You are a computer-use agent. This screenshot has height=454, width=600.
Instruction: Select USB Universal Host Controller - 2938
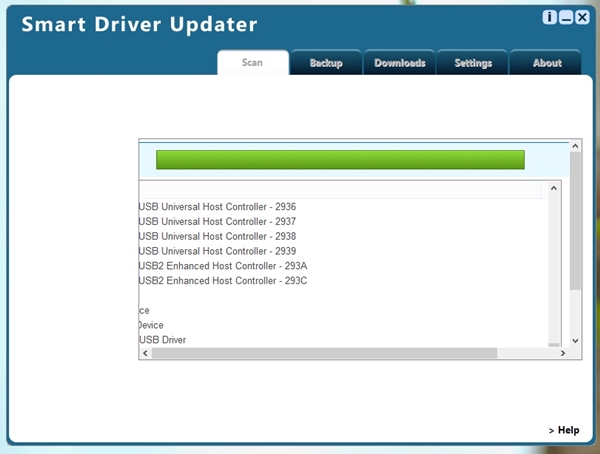pyautogui.click(x=217, y=236)
